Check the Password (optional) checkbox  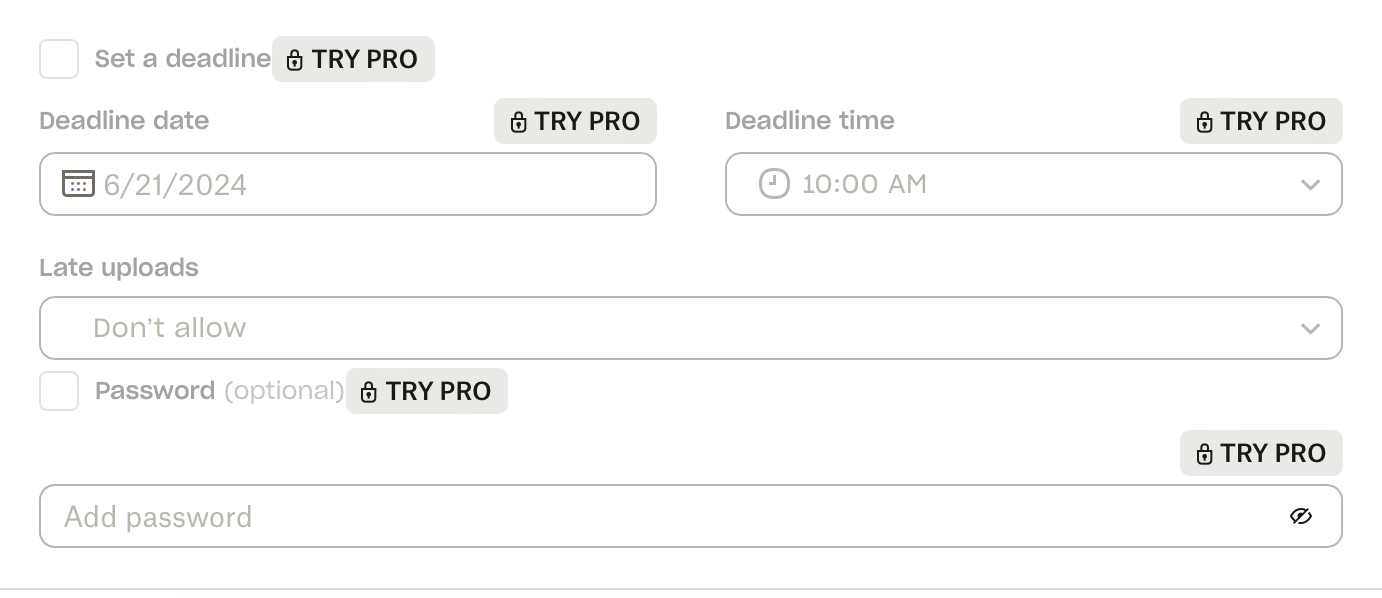[x=59, y=391]
